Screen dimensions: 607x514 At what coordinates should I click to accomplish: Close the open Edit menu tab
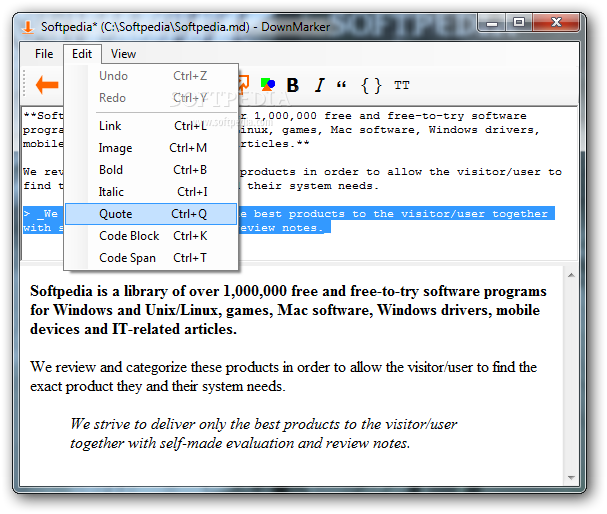coord(82,54)
